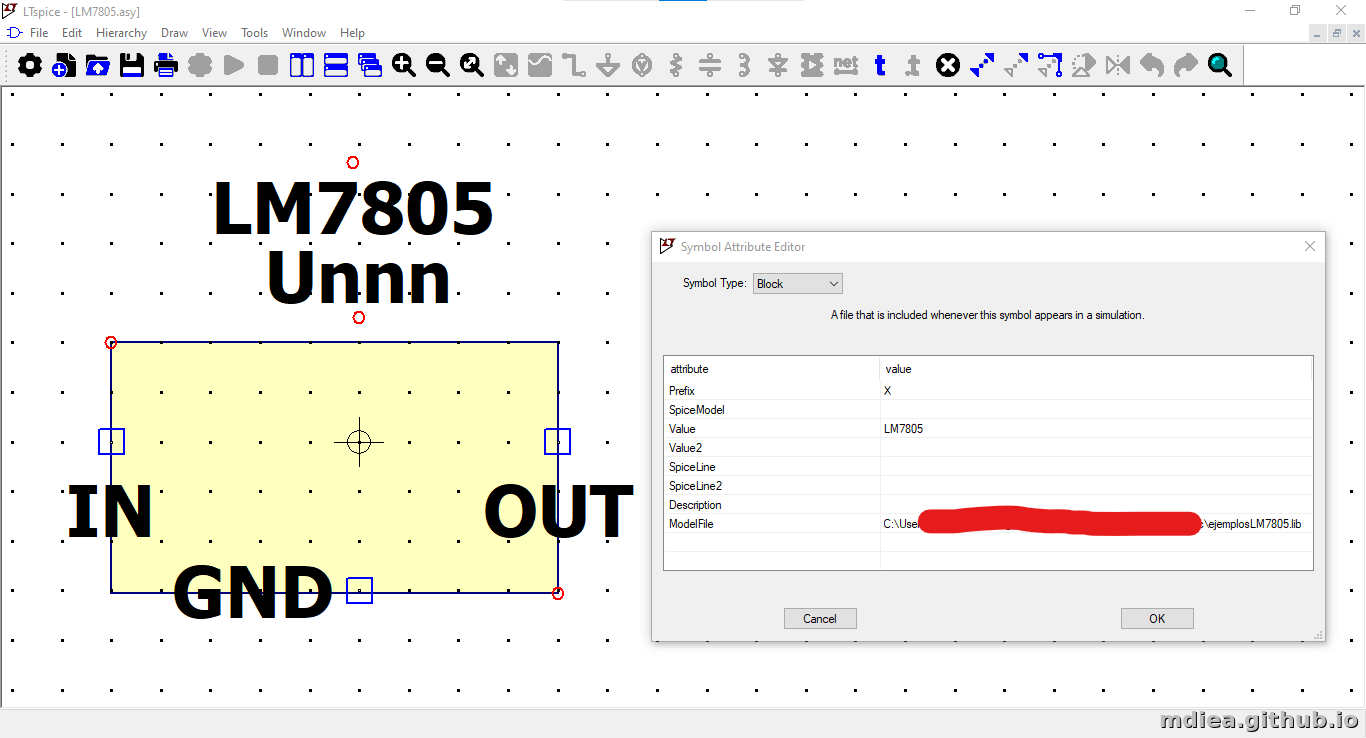Click the grayed-out diode icon
Viewport: 1366px width, 738px height.
778,66
